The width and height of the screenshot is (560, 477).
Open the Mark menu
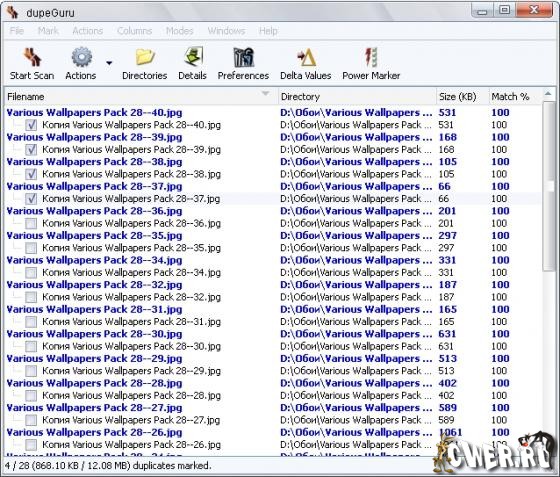pyautogui.click(x=48, y=31)
